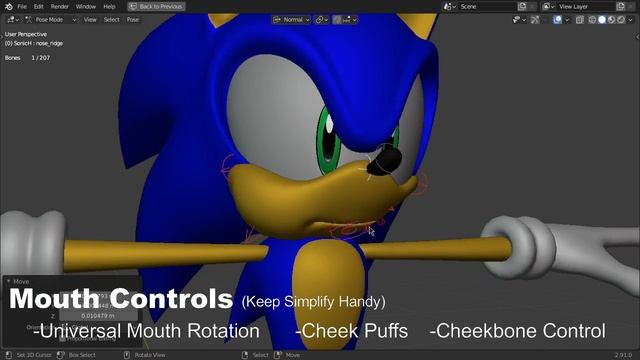The width and height of the screenshot is (640, 360).
Task: Click the Move status bar hint
Action: click(x=287, y=355)
